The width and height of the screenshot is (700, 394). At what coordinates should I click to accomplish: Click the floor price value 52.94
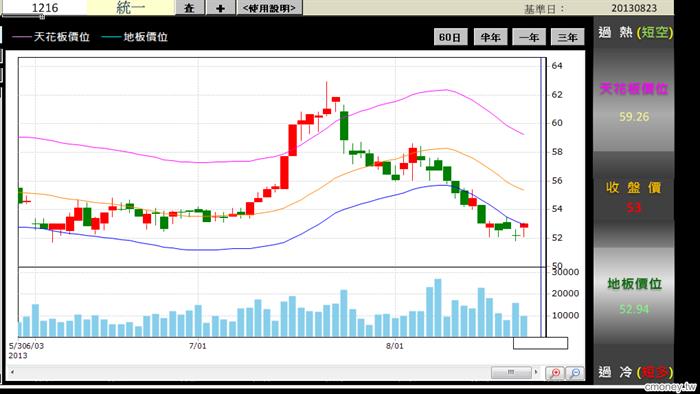tap(634, 309)
